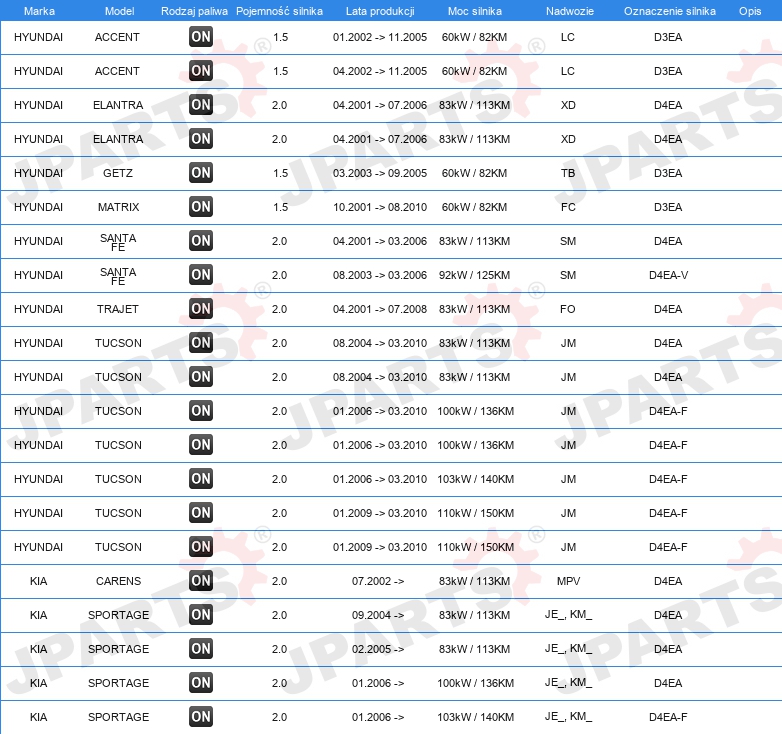Click the Marka column header

39,11
